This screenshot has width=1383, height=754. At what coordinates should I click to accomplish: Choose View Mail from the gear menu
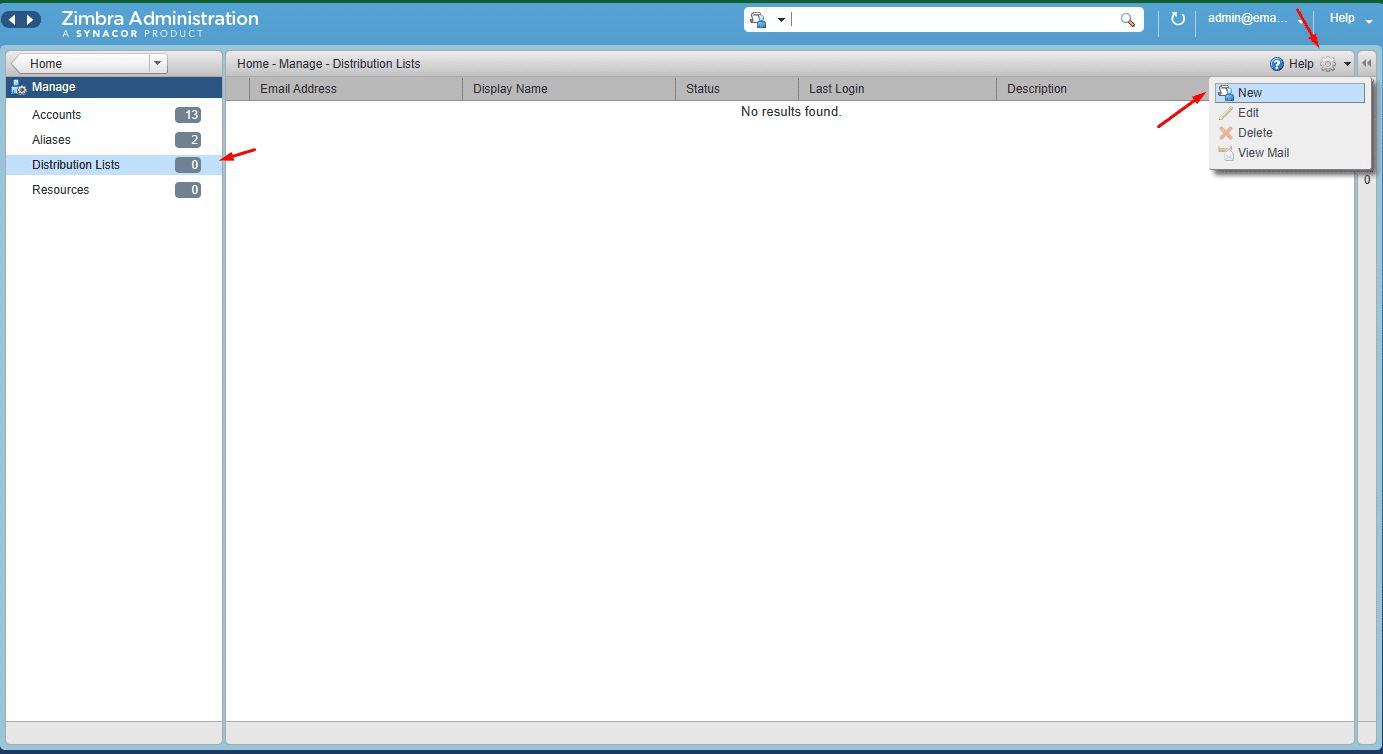click(1289, 153)
